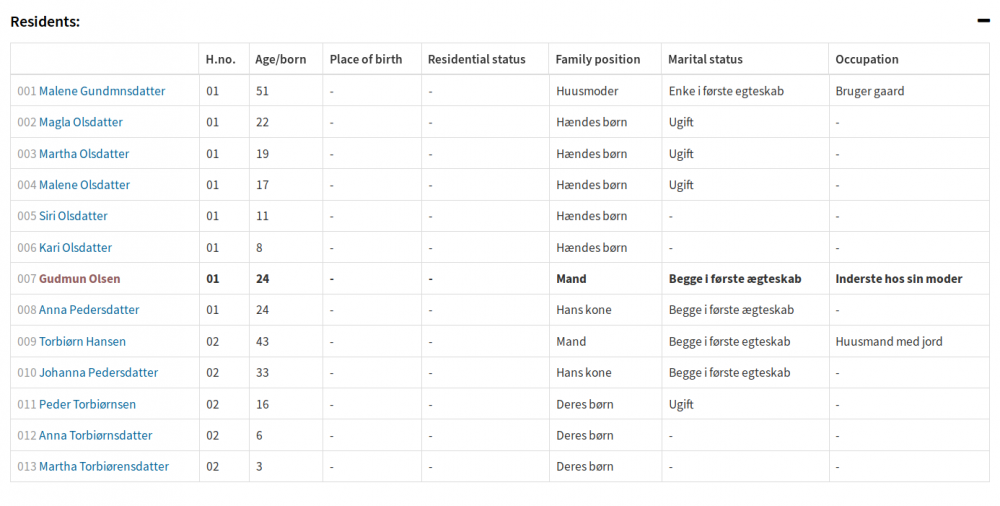Open highlighted Gudmun Olsen record

pos(79,279)
